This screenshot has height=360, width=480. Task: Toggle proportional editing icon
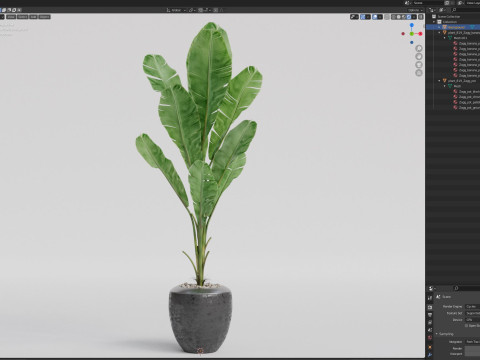[x=216, y=10]
